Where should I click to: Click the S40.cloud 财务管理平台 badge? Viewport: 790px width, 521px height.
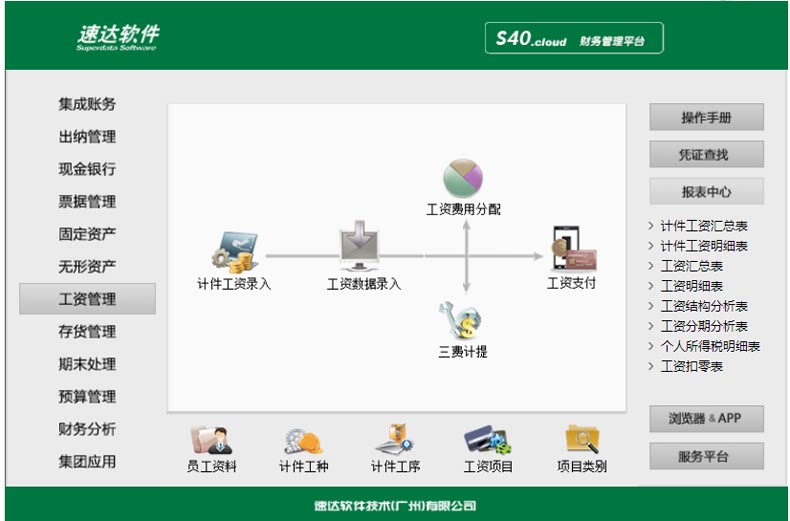click(574, 38)
